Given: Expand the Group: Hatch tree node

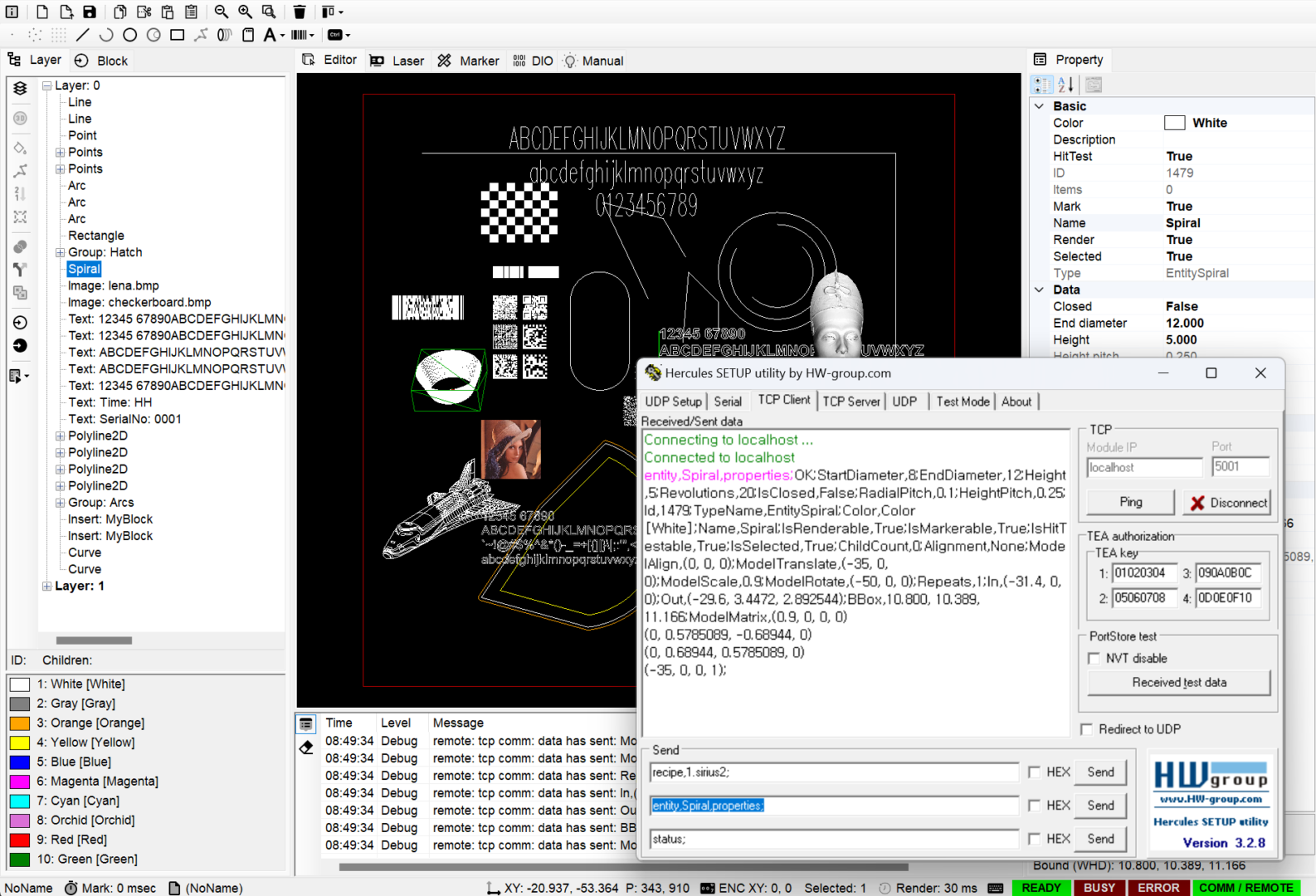Looking at the screenshot, I should (x=60, y=252).
